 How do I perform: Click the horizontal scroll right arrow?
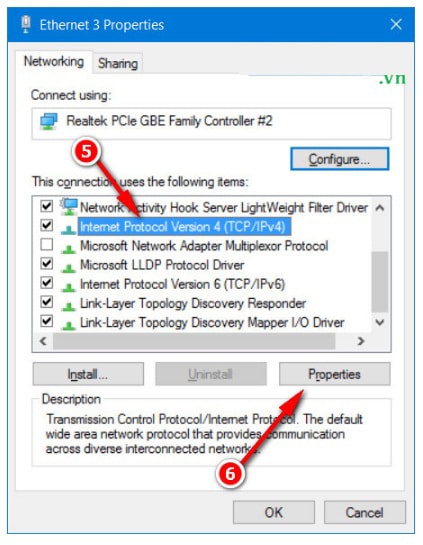(361, 341)
